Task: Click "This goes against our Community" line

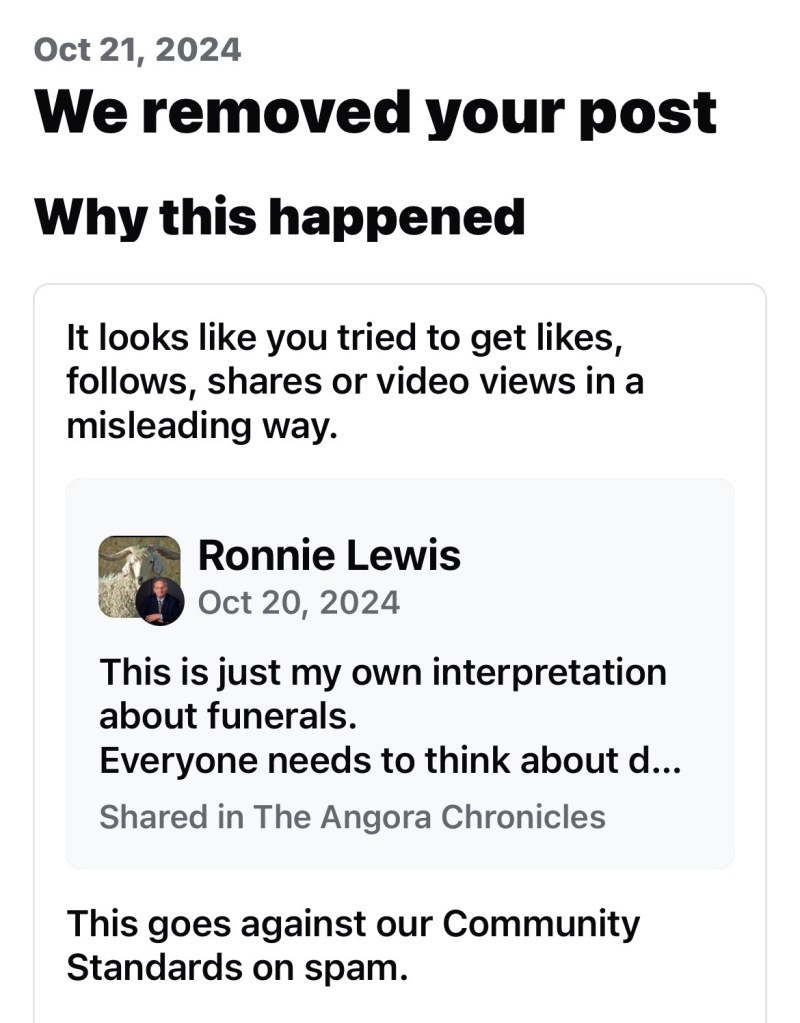Action: [352, 923]
